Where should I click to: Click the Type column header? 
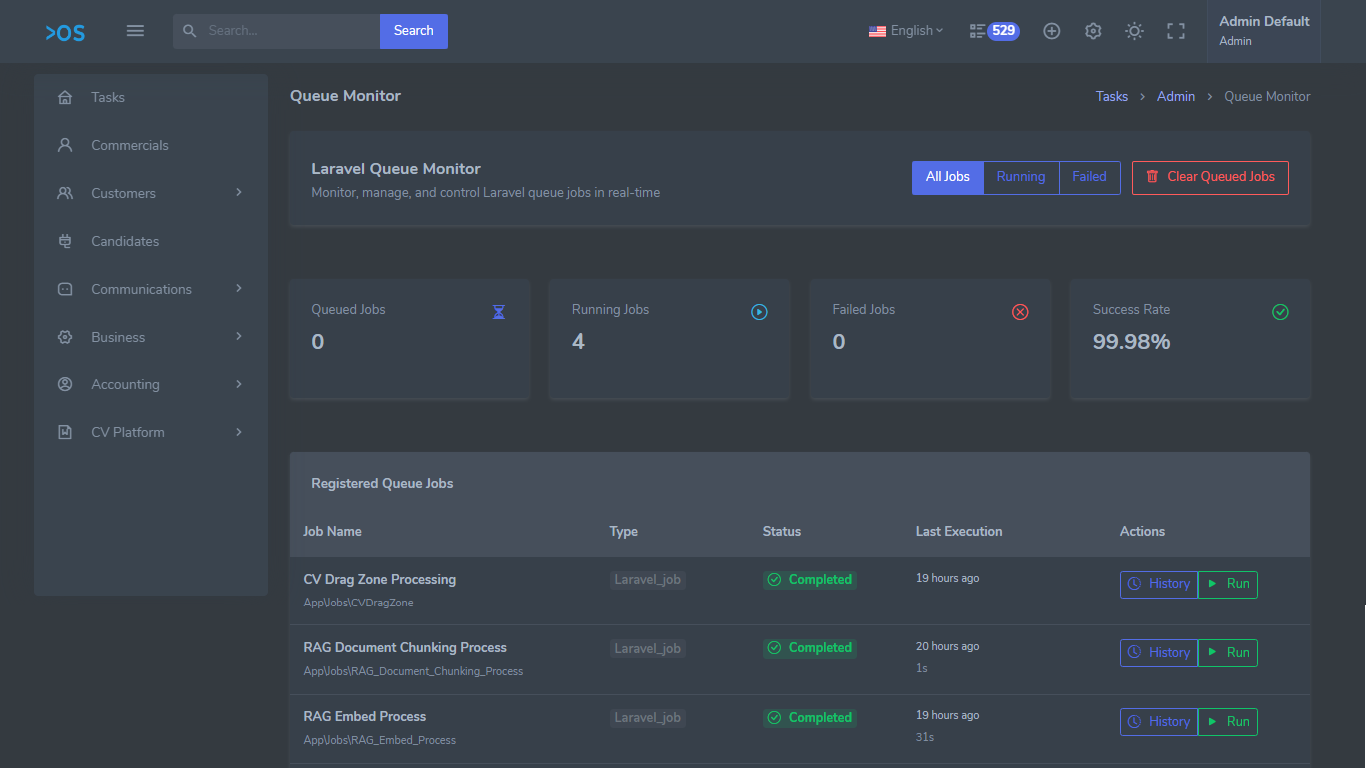point(624,531)
